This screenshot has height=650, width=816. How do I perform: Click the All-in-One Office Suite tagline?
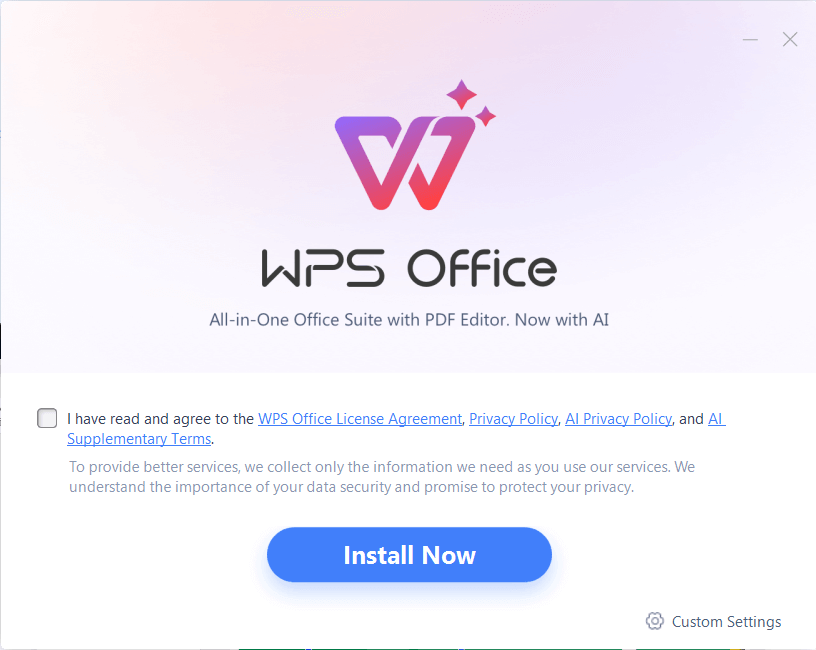409,320
